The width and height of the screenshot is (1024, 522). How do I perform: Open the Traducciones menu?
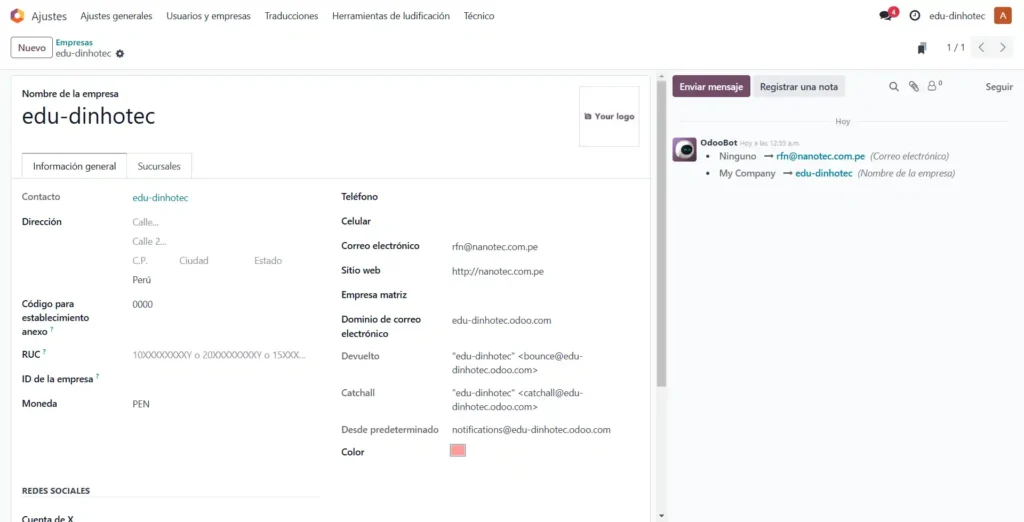291,16
